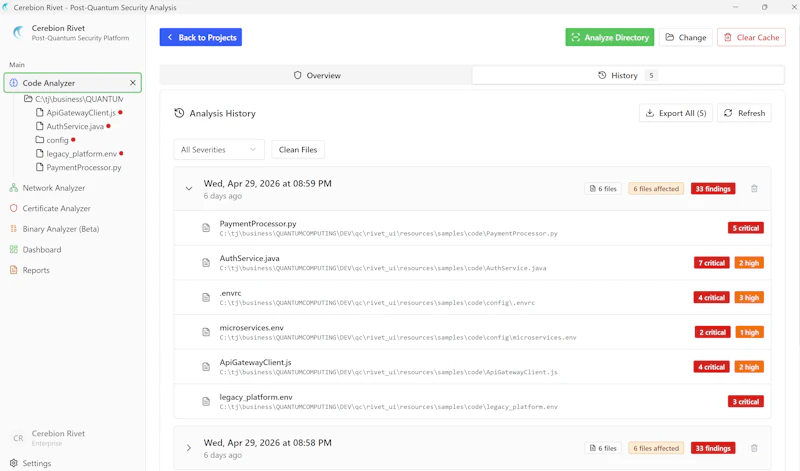Click Back to Projects button

[201, 37]
